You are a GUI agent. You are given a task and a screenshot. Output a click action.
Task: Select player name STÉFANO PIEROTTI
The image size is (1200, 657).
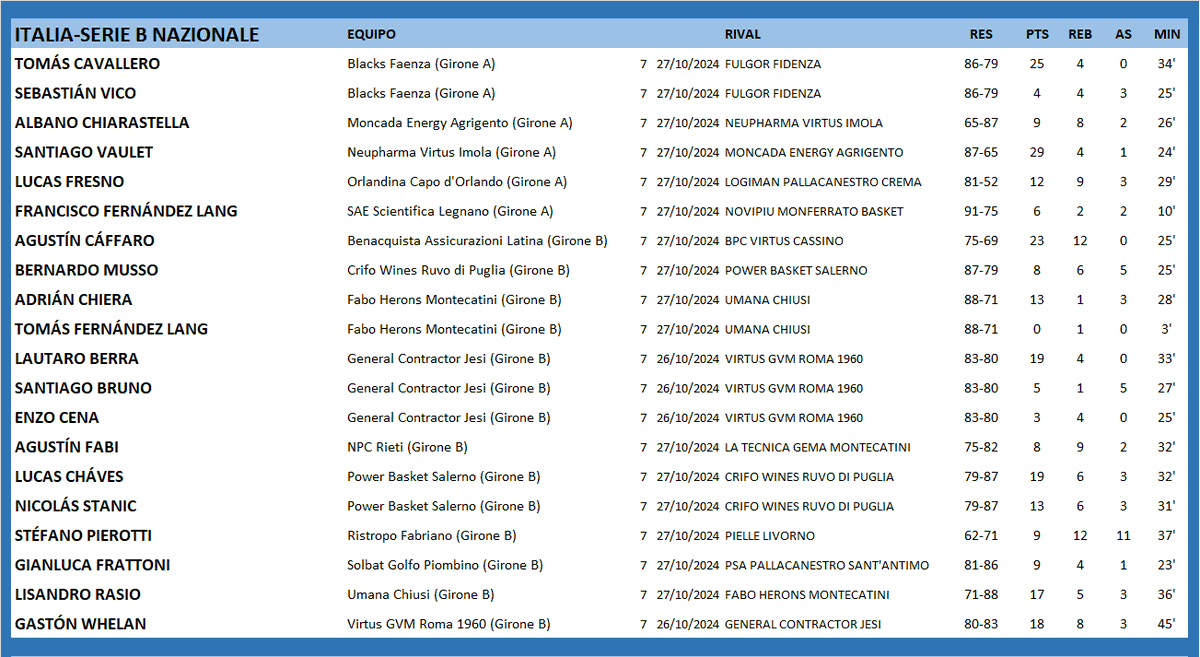pyautogui.click(x=83, y=536)
